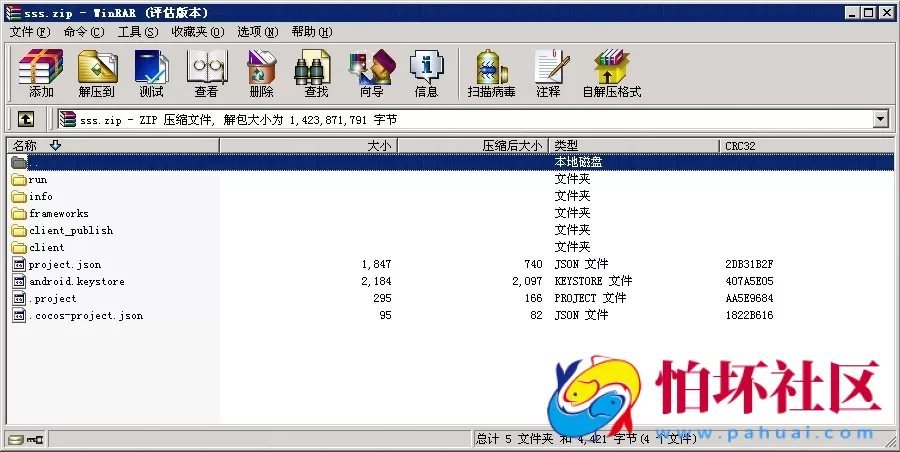Click CRC32 value 407A5E05
This screenshot has width=900, height=452.
point(749,281)
